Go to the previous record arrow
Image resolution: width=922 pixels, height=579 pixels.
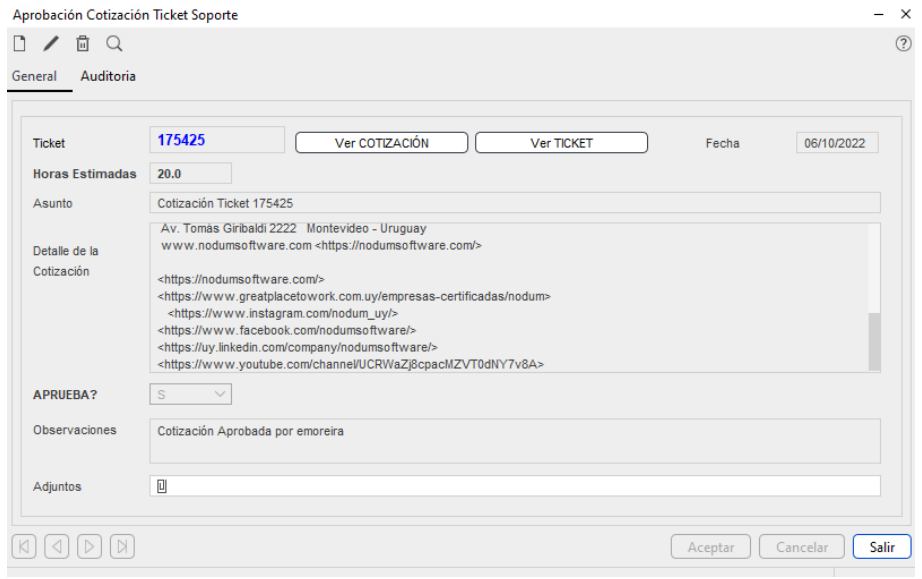pyautogui.click(x=57, y=547)
